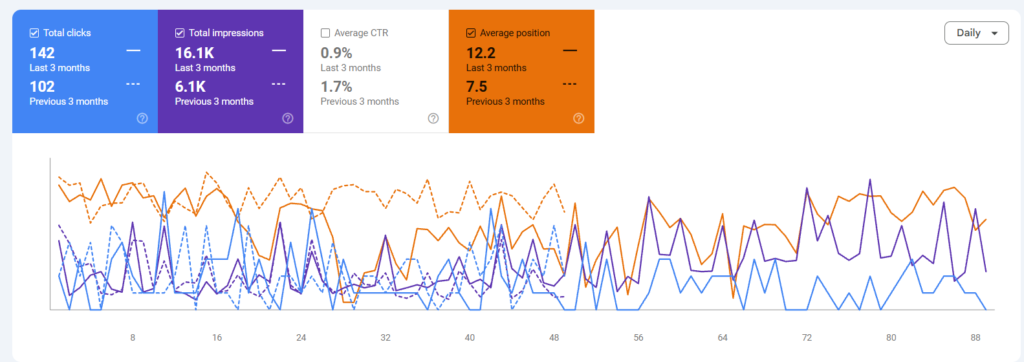This screenshot has height=362, width=1024.
Task: Click the x-axis label 40
Action: coord(470,338)
